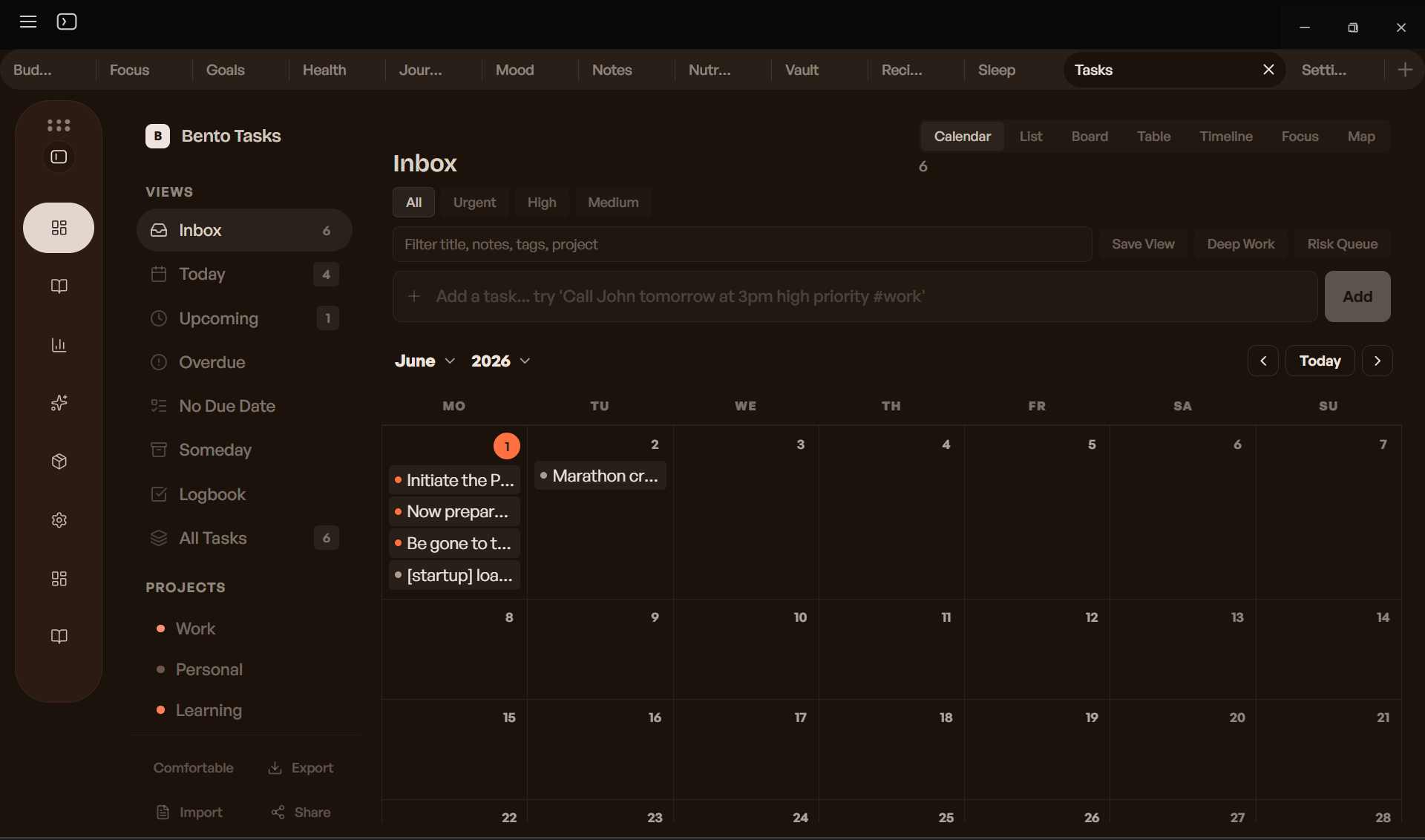Image resolution: width=1425 pixels, height=840 pixels.
Task: Click the Logbook checkmark icon
Action: (159, 494)
